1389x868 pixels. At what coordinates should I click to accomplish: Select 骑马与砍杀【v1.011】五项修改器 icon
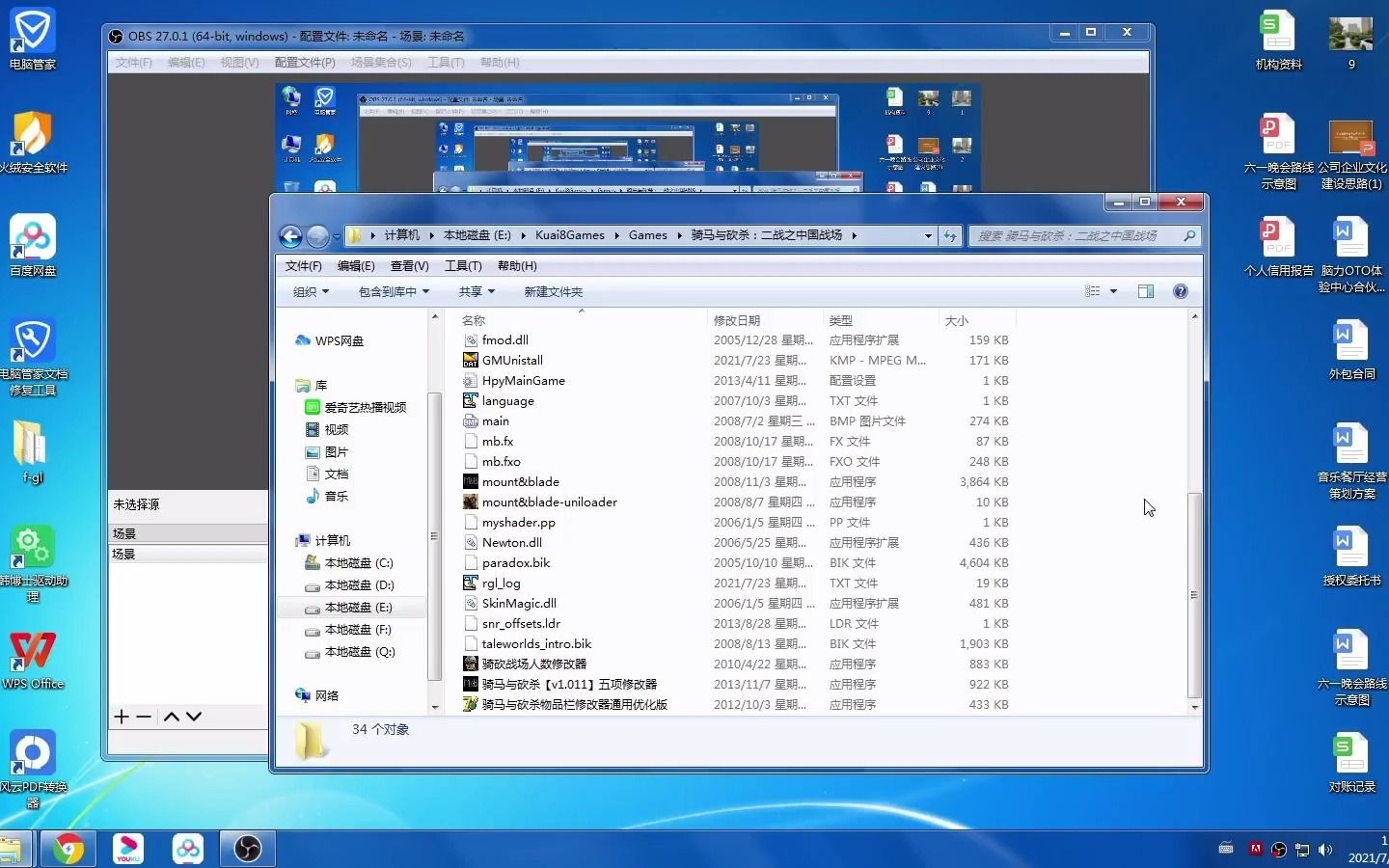[x=471, y=685]
